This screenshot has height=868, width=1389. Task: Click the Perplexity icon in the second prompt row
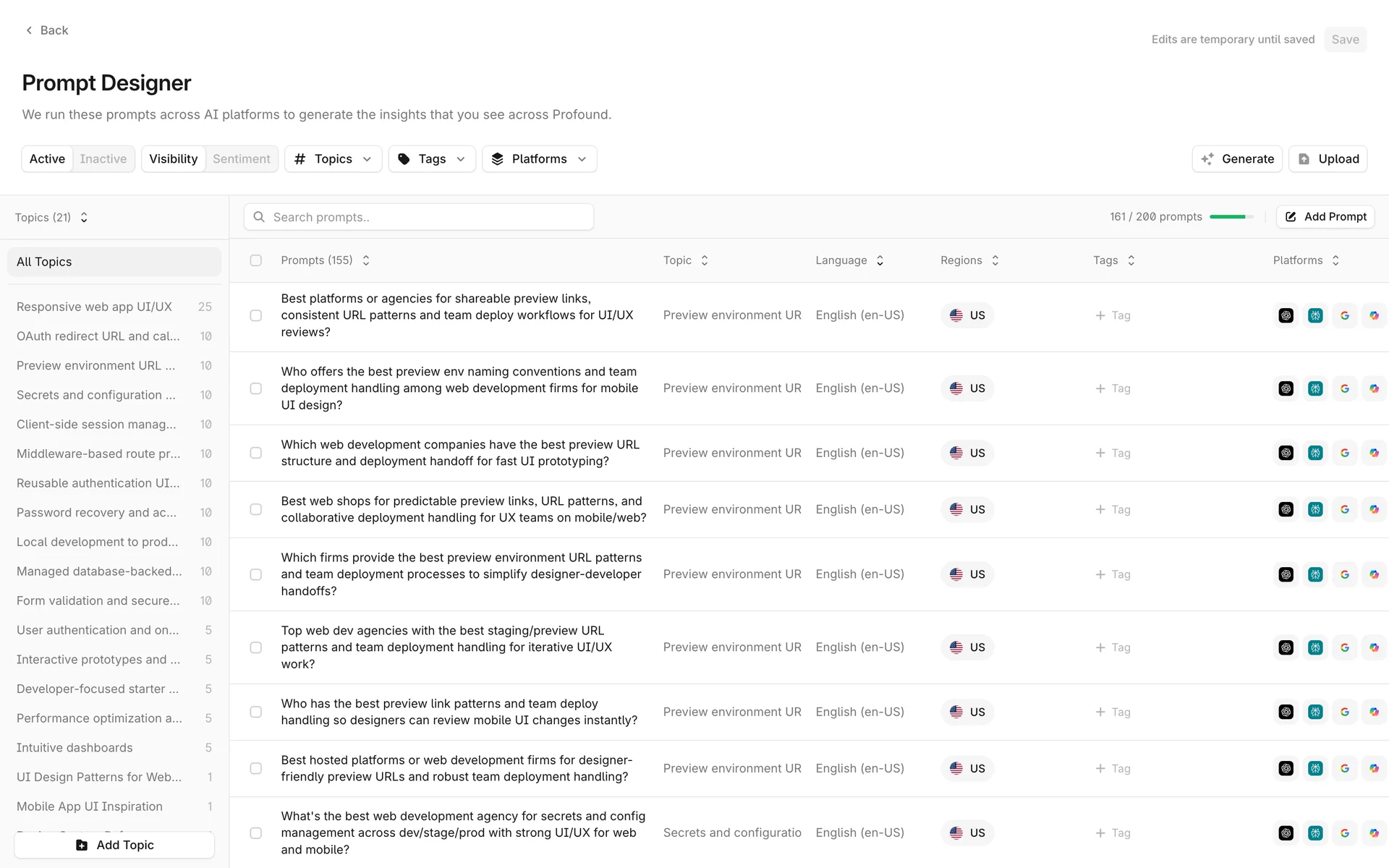[1315, 388]
